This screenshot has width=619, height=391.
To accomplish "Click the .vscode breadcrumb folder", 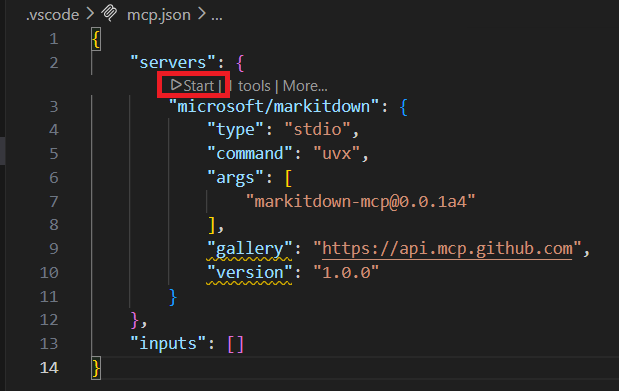I will coord(53,15).
